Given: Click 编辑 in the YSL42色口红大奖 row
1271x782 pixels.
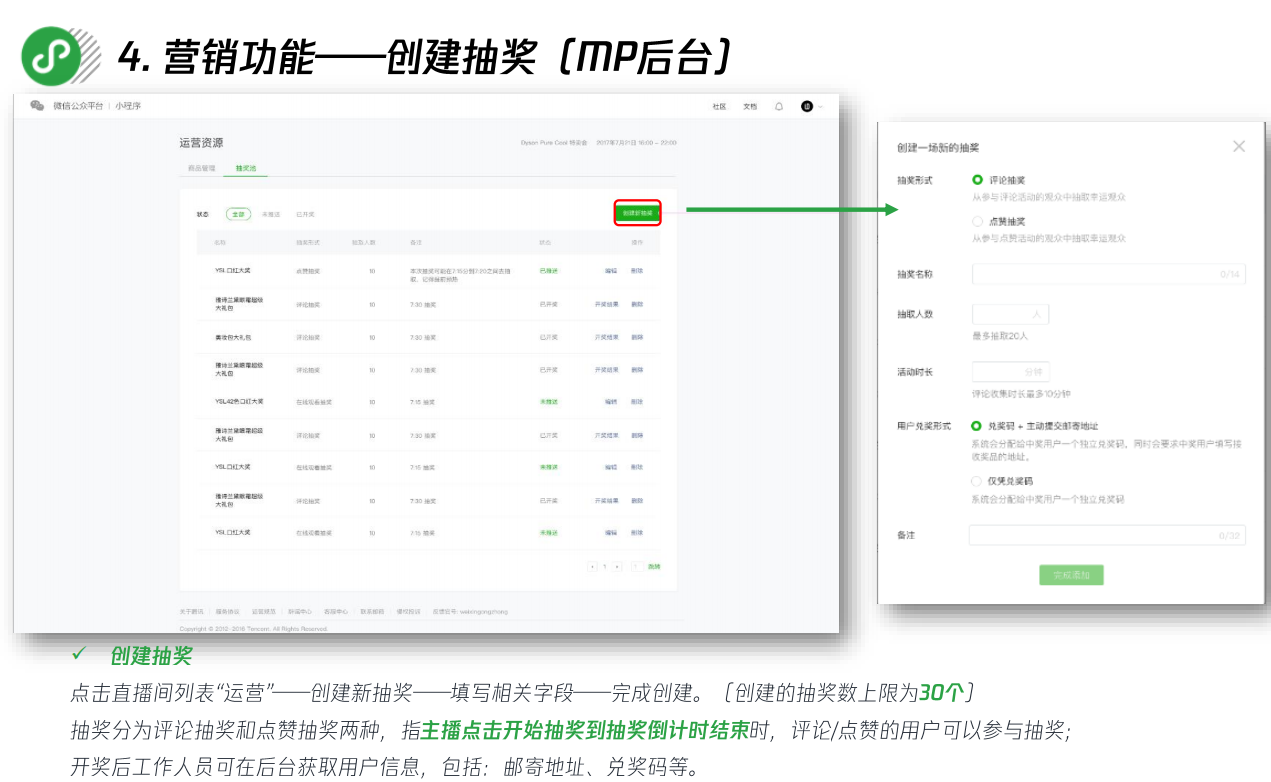Looking at the screenshot, I should coord(611,402).
